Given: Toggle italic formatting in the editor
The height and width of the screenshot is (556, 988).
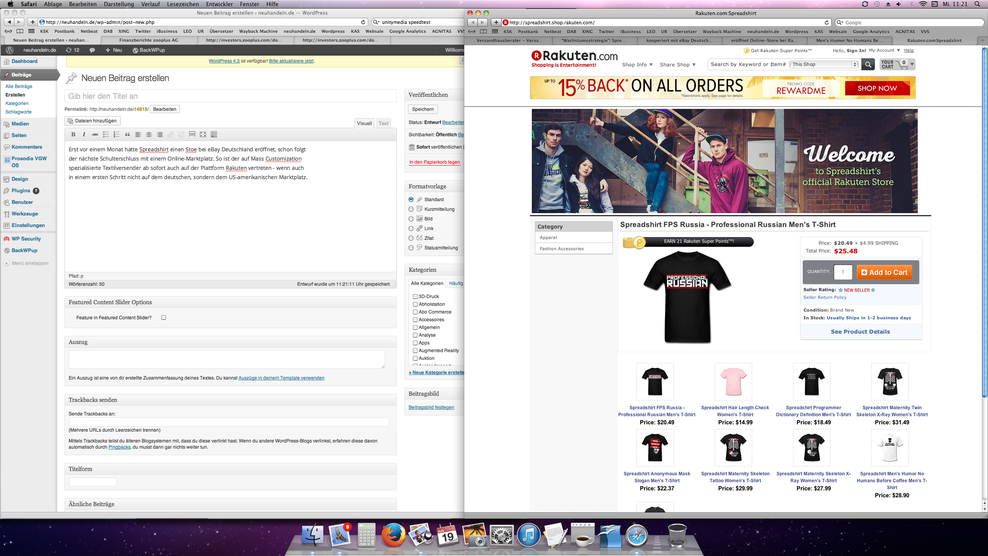Looking at the screenshot, I should click(84, 134).
